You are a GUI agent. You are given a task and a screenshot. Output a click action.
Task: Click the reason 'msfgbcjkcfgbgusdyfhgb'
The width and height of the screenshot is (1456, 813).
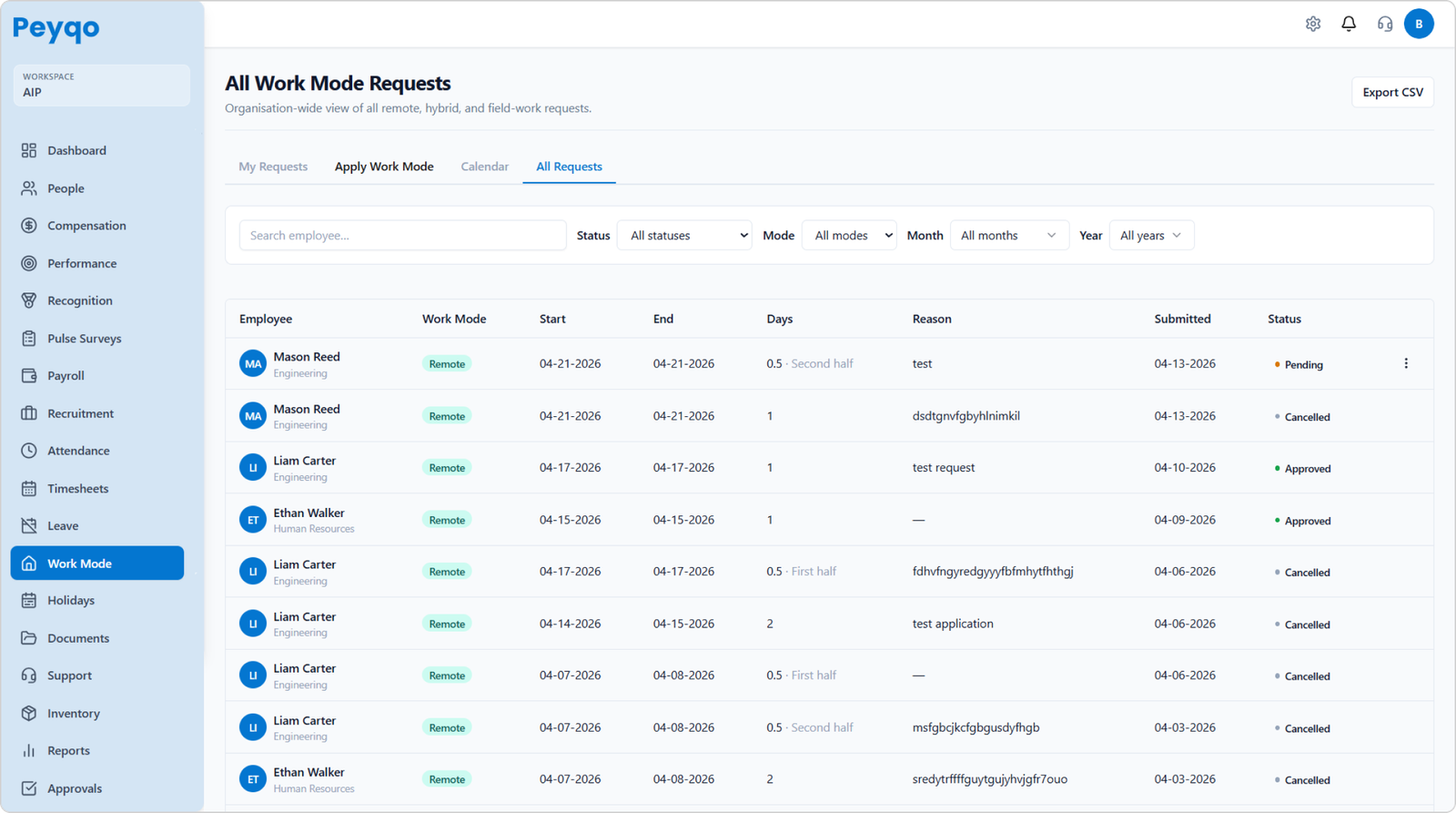[976, 727]
